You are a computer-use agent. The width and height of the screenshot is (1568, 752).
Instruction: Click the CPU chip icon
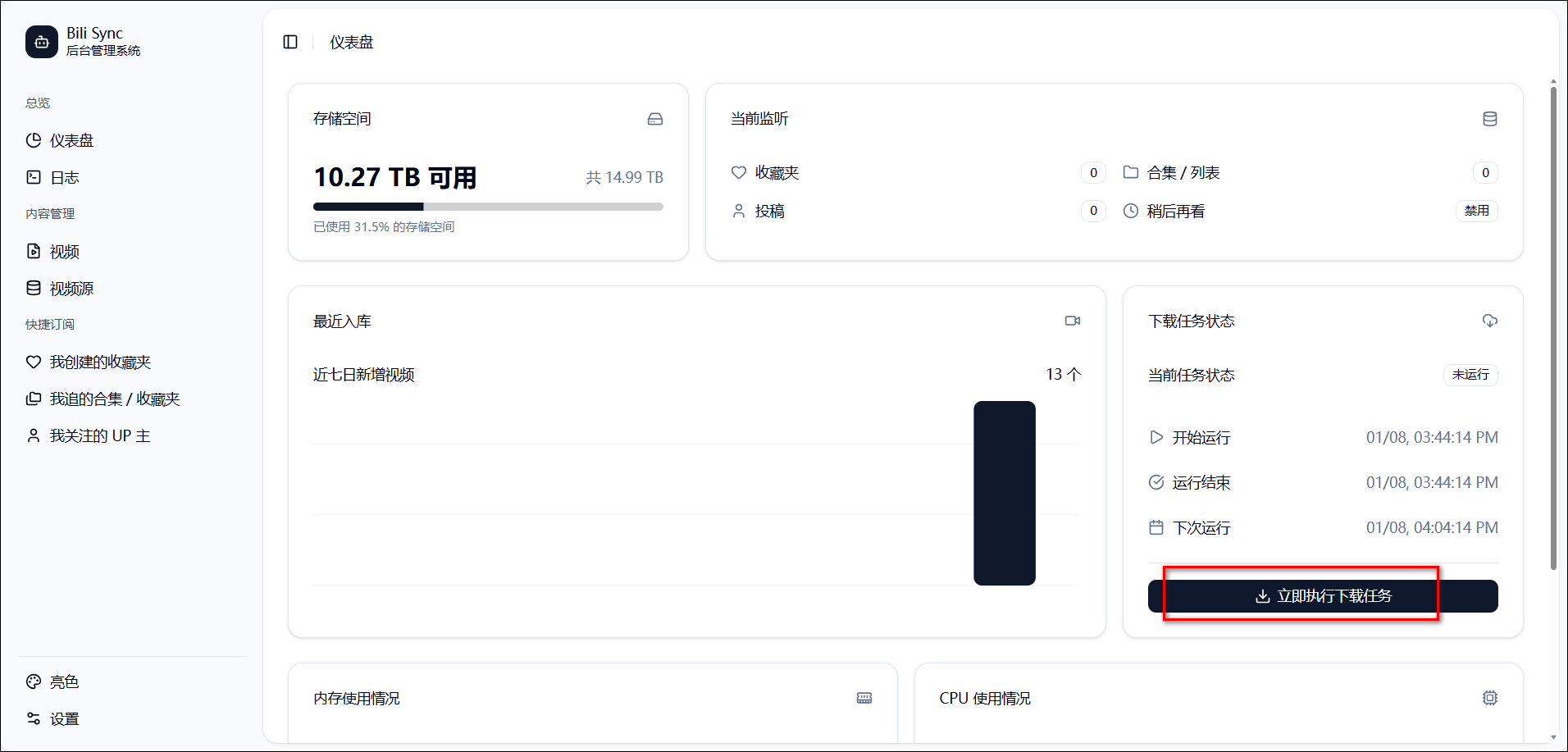1489,698
